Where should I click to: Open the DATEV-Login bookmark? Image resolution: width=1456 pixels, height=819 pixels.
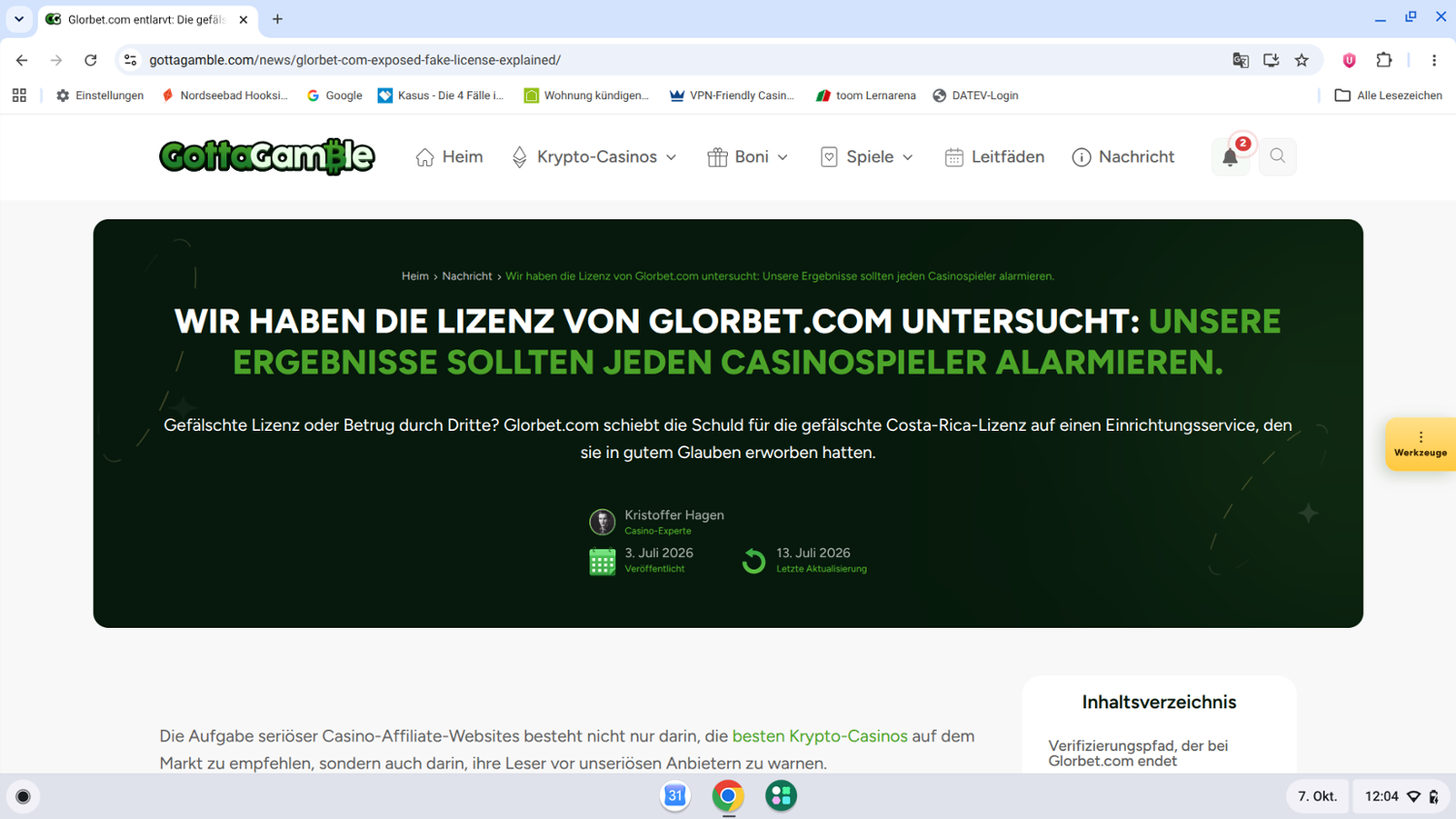tap(976, 95)
